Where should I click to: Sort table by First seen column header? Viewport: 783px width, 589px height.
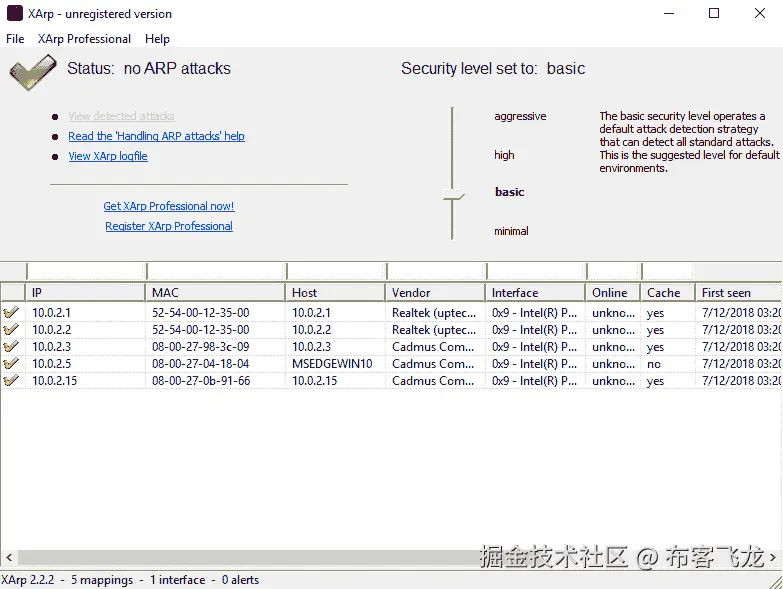coord(739,293)
